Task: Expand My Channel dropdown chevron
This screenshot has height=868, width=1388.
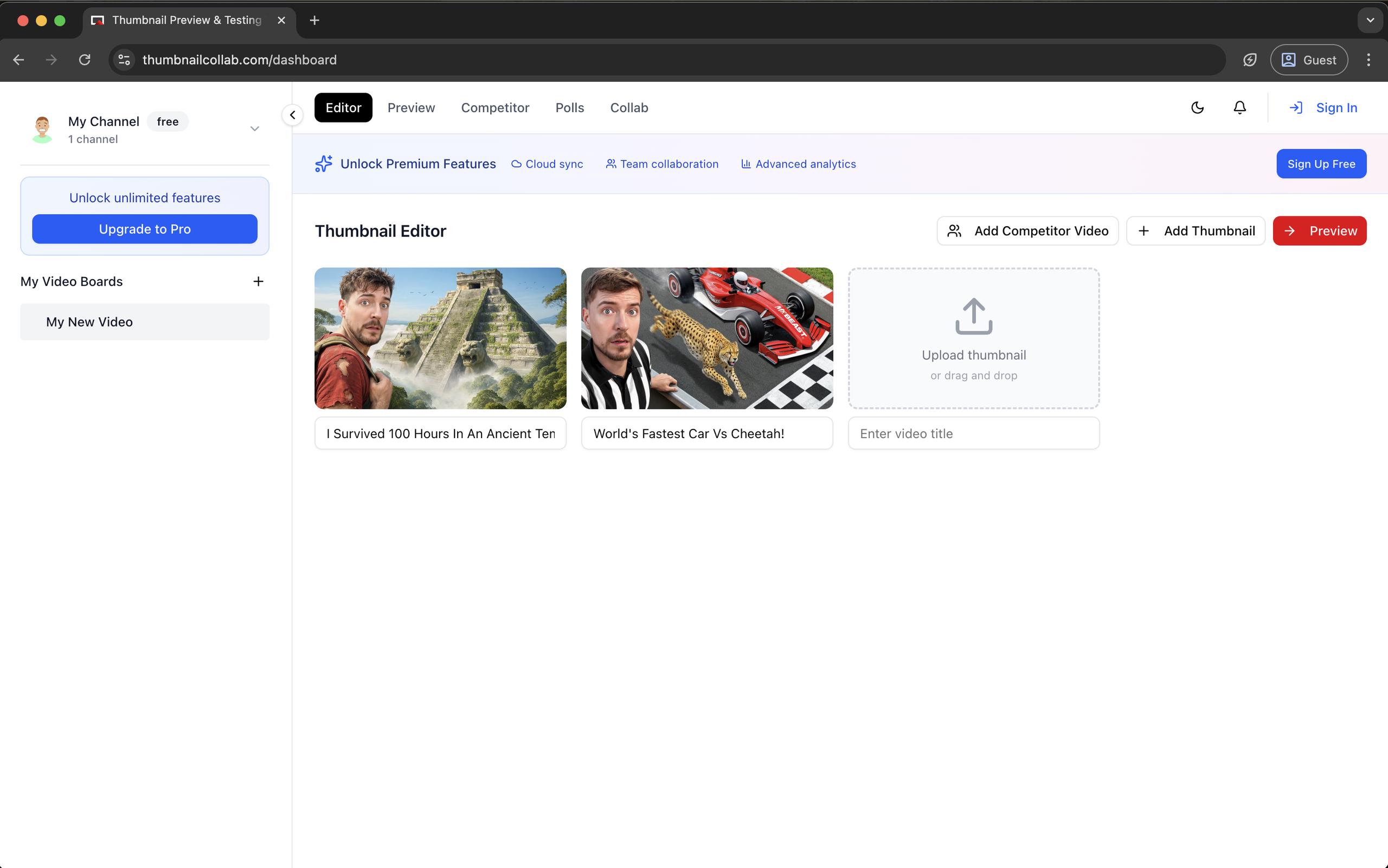Action: (x=254, y=128)
